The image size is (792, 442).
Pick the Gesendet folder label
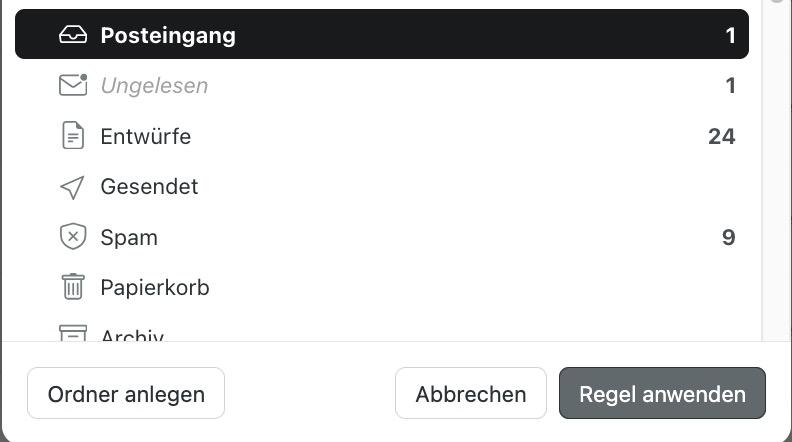149,187
